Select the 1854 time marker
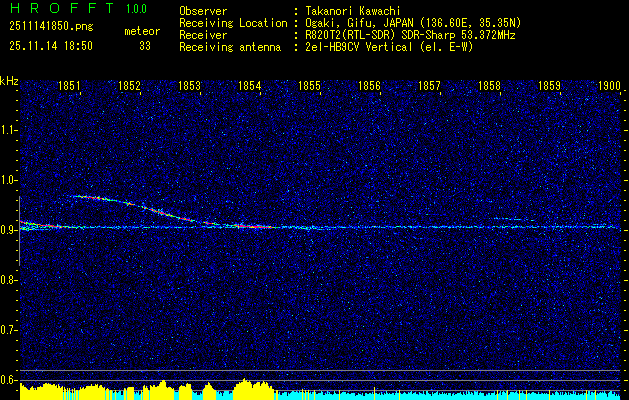Viewport: 629px width, 400px height. pyautogui.click(x=250, y=87)
